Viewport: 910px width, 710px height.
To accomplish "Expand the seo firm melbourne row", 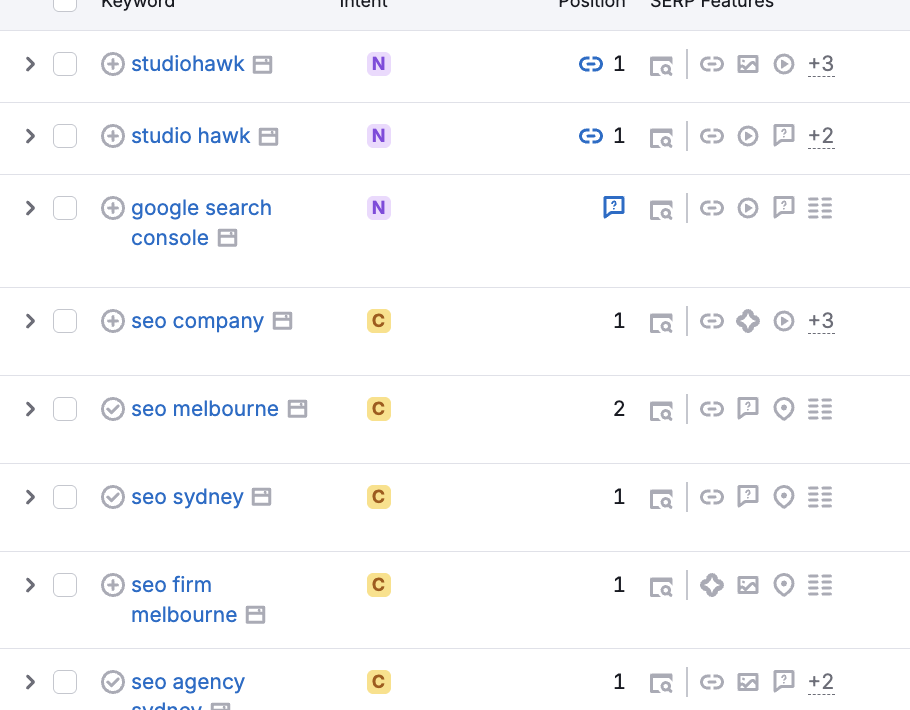I will click(x=30, y=585).
